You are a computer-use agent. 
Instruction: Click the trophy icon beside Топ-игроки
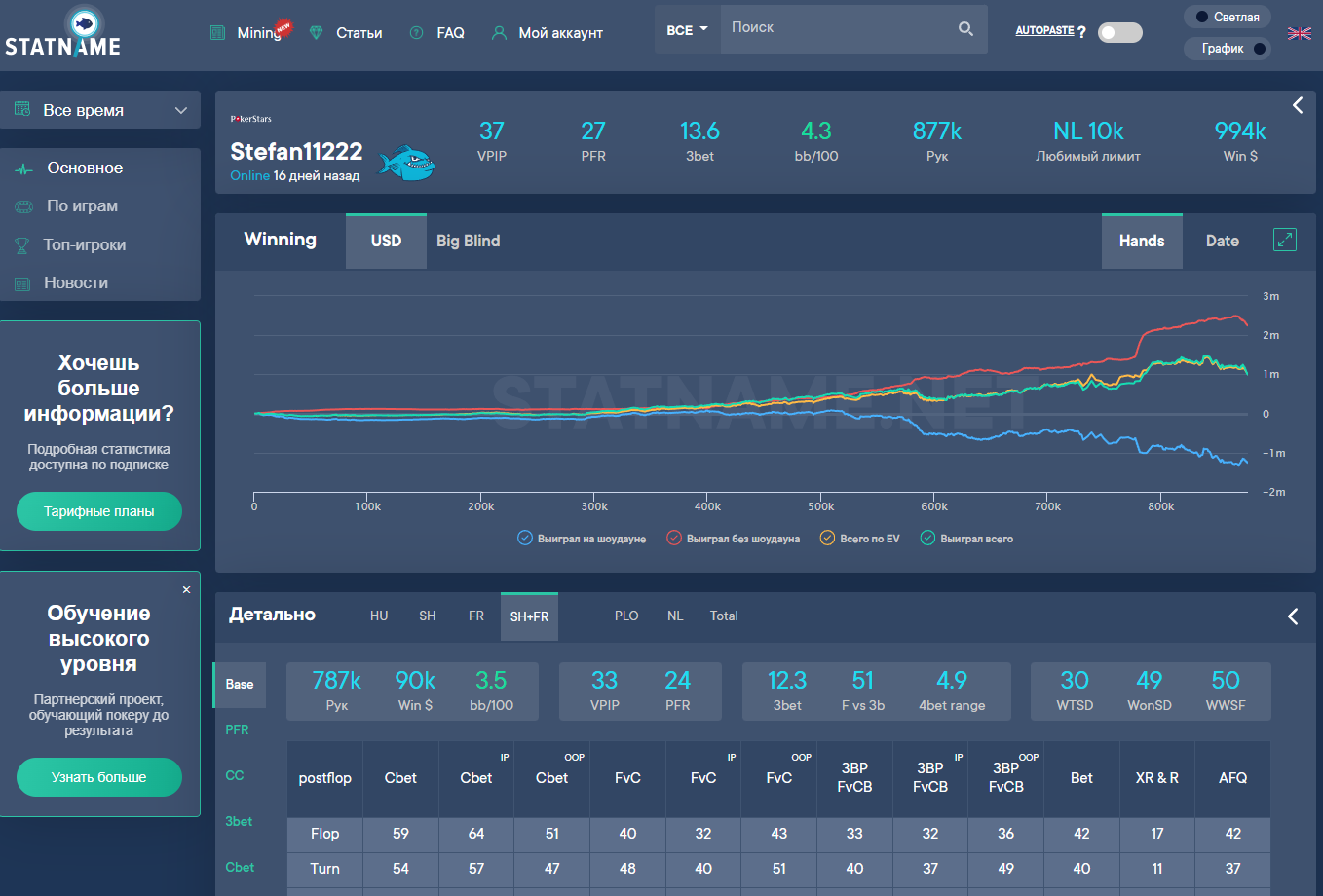(x=22, y=245)
